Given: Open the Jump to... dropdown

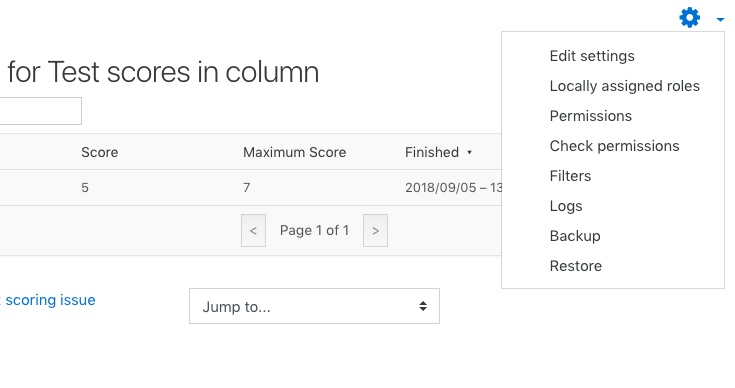Looking at the screenshot, I should [314, 306].
